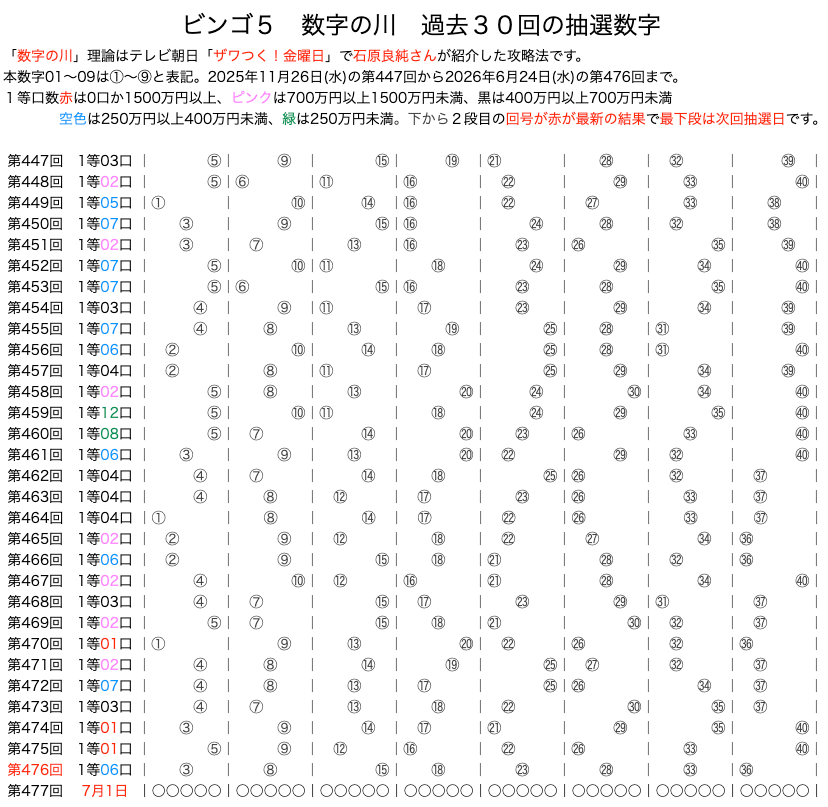Click 1等04口 in 第464回 row
The width and height of the screenshot is (828, 807).
point(105,518)
